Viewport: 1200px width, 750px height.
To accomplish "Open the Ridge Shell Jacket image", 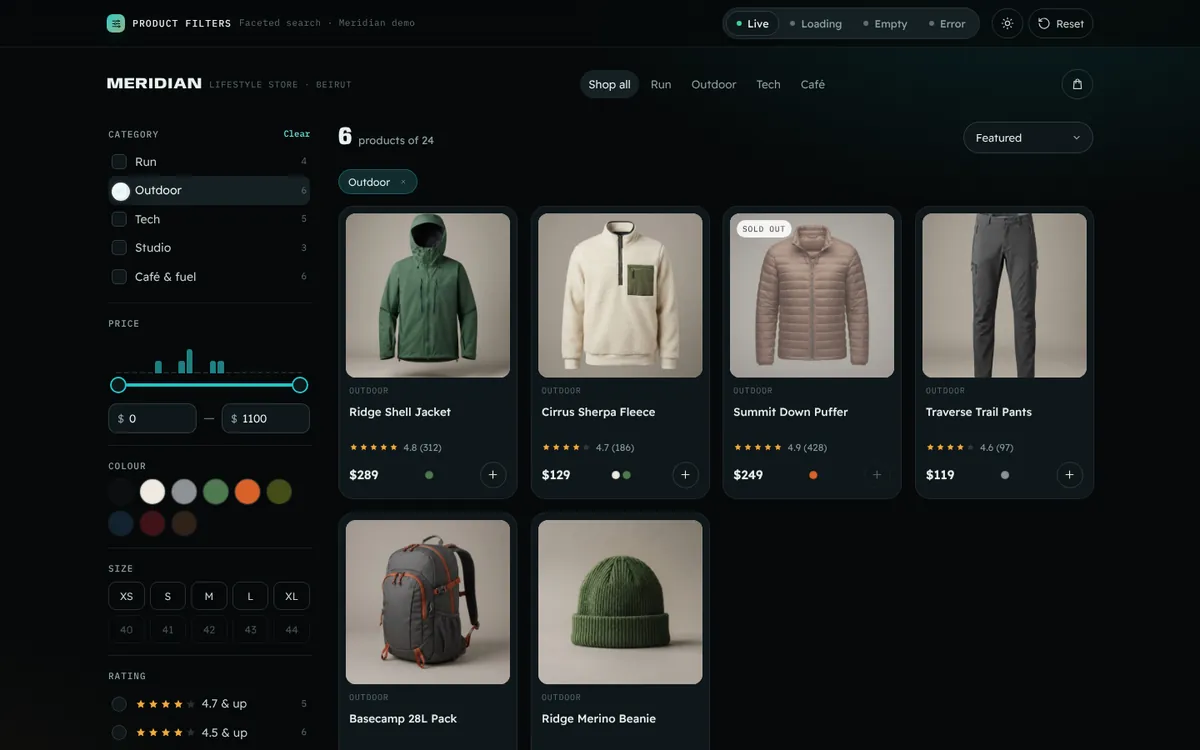I will (x=428, y=295).
